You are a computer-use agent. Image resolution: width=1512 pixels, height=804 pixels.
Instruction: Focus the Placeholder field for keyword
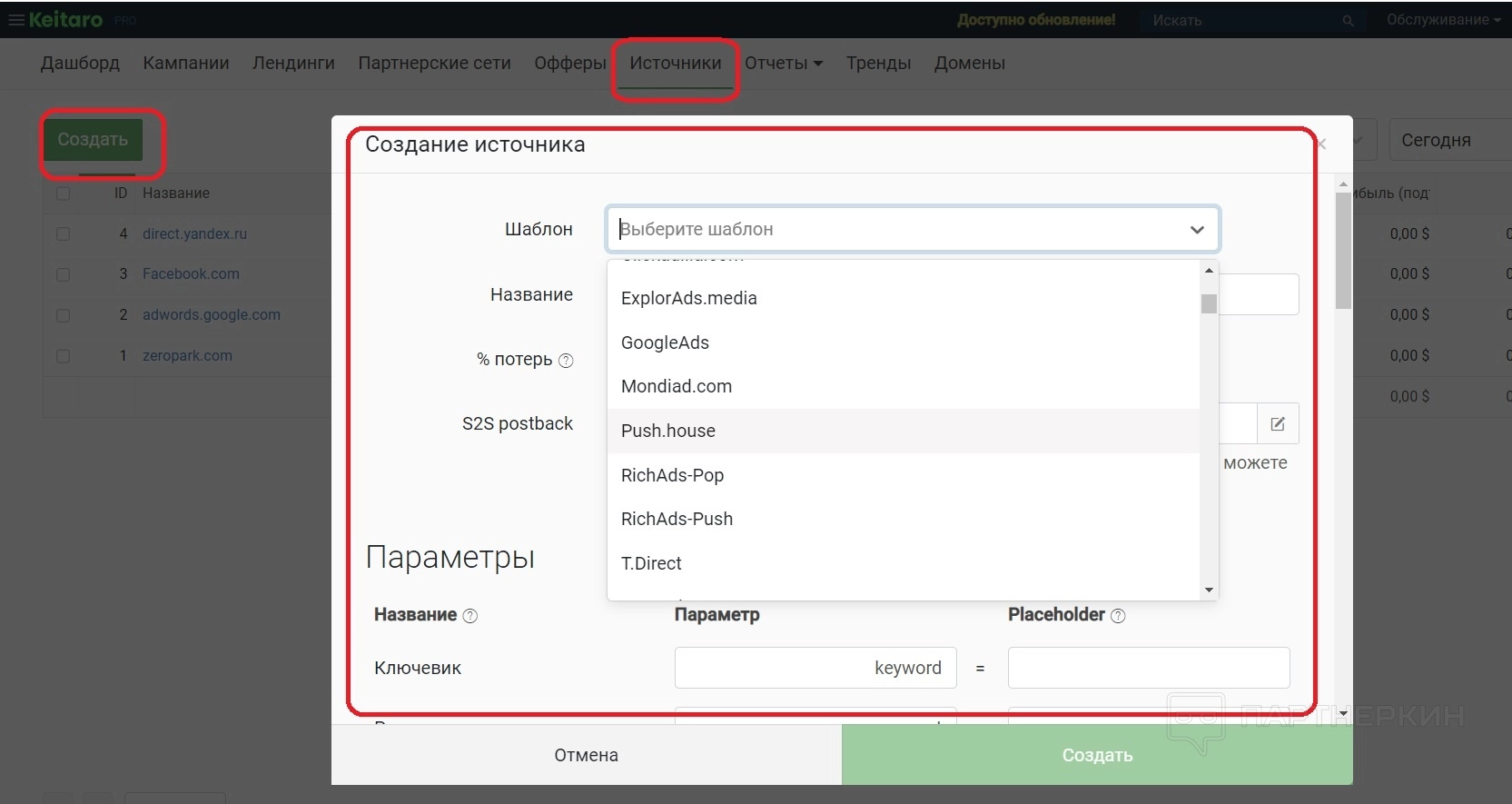pyautogui.click(x=1148, y=669)
